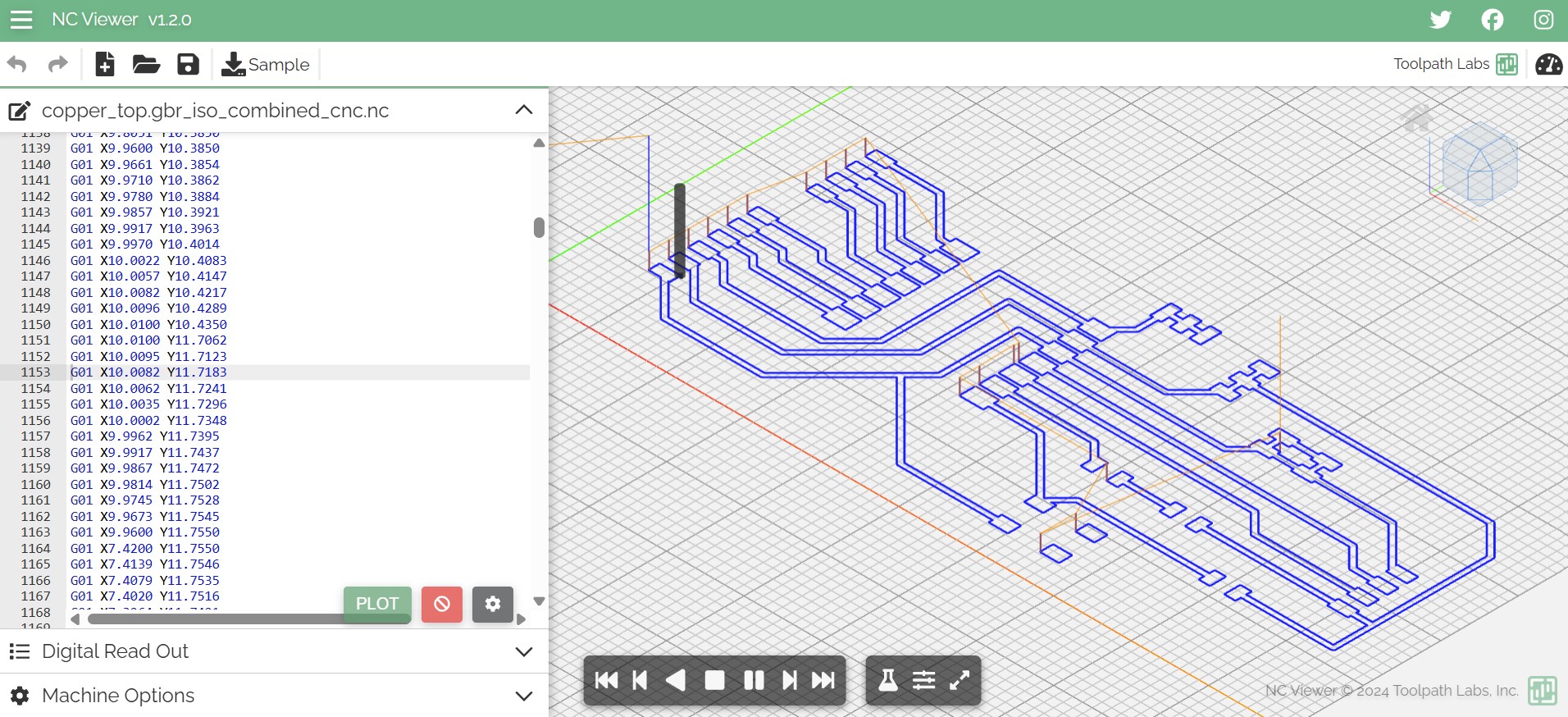Viewport: 1568px width, 717px height.
Task: Click the NC Viewer v1.2.0 title
Action: point(121,20)
